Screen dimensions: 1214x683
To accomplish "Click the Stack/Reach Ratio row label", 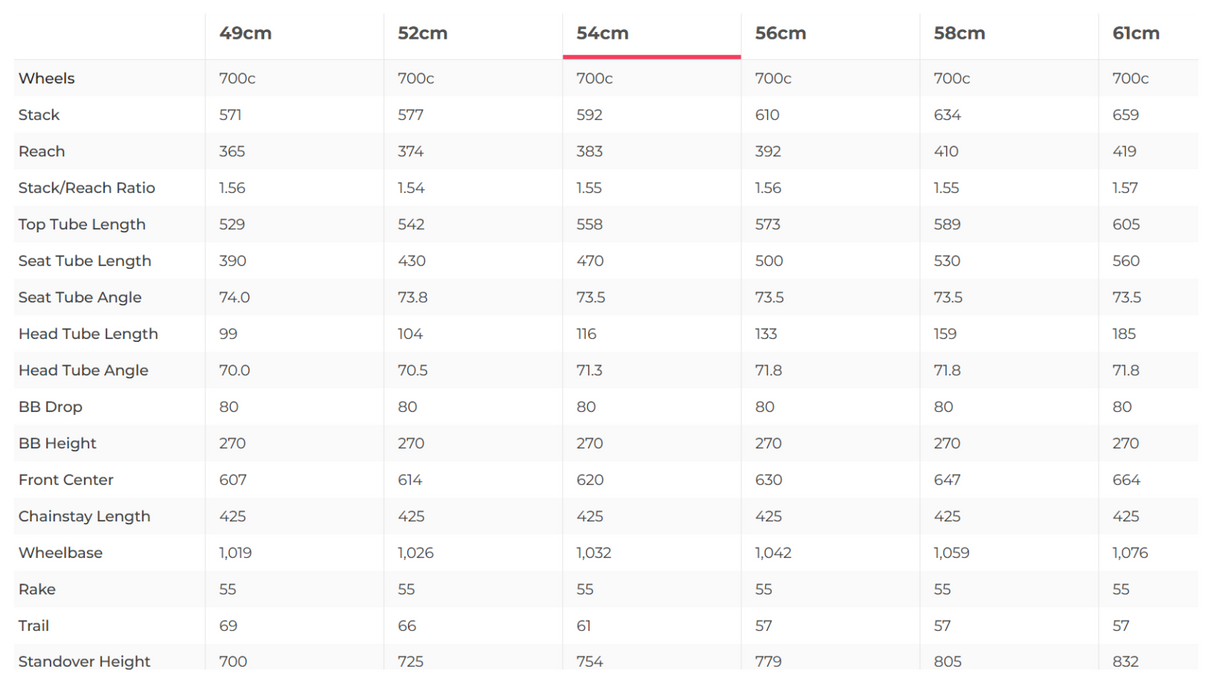I will pos(87,188).
